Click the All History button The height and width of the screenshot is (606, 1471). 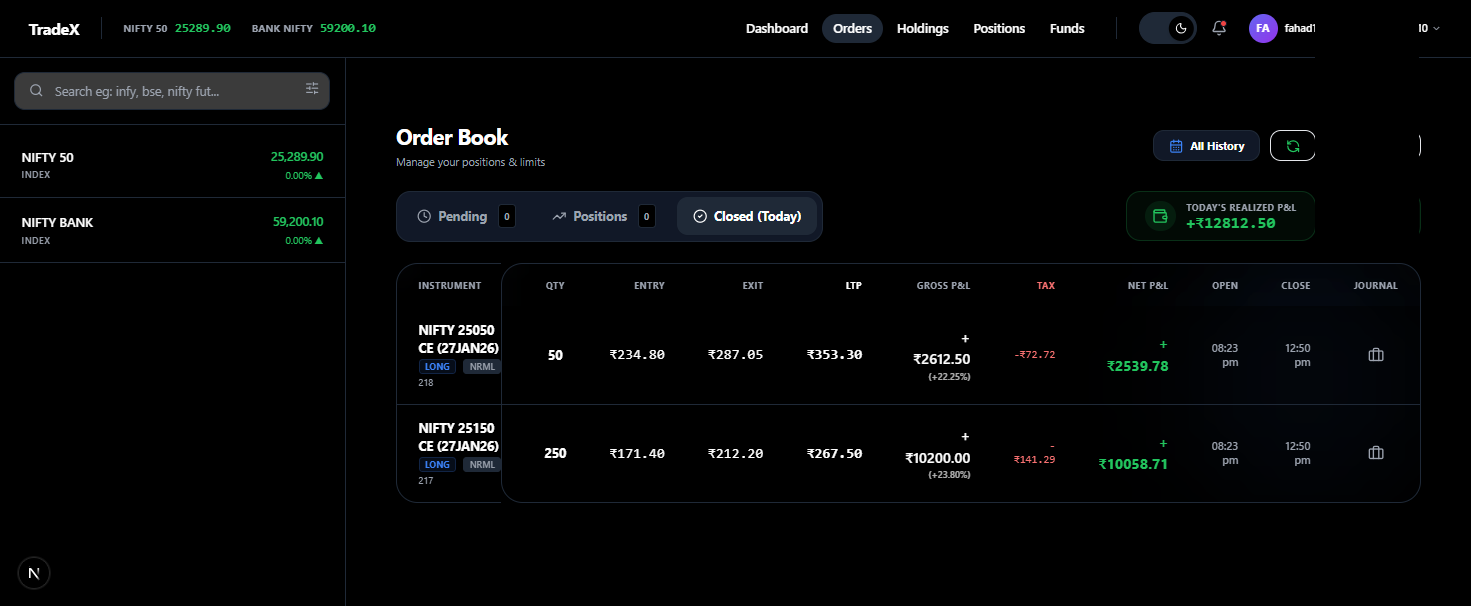coord(1206,145)
